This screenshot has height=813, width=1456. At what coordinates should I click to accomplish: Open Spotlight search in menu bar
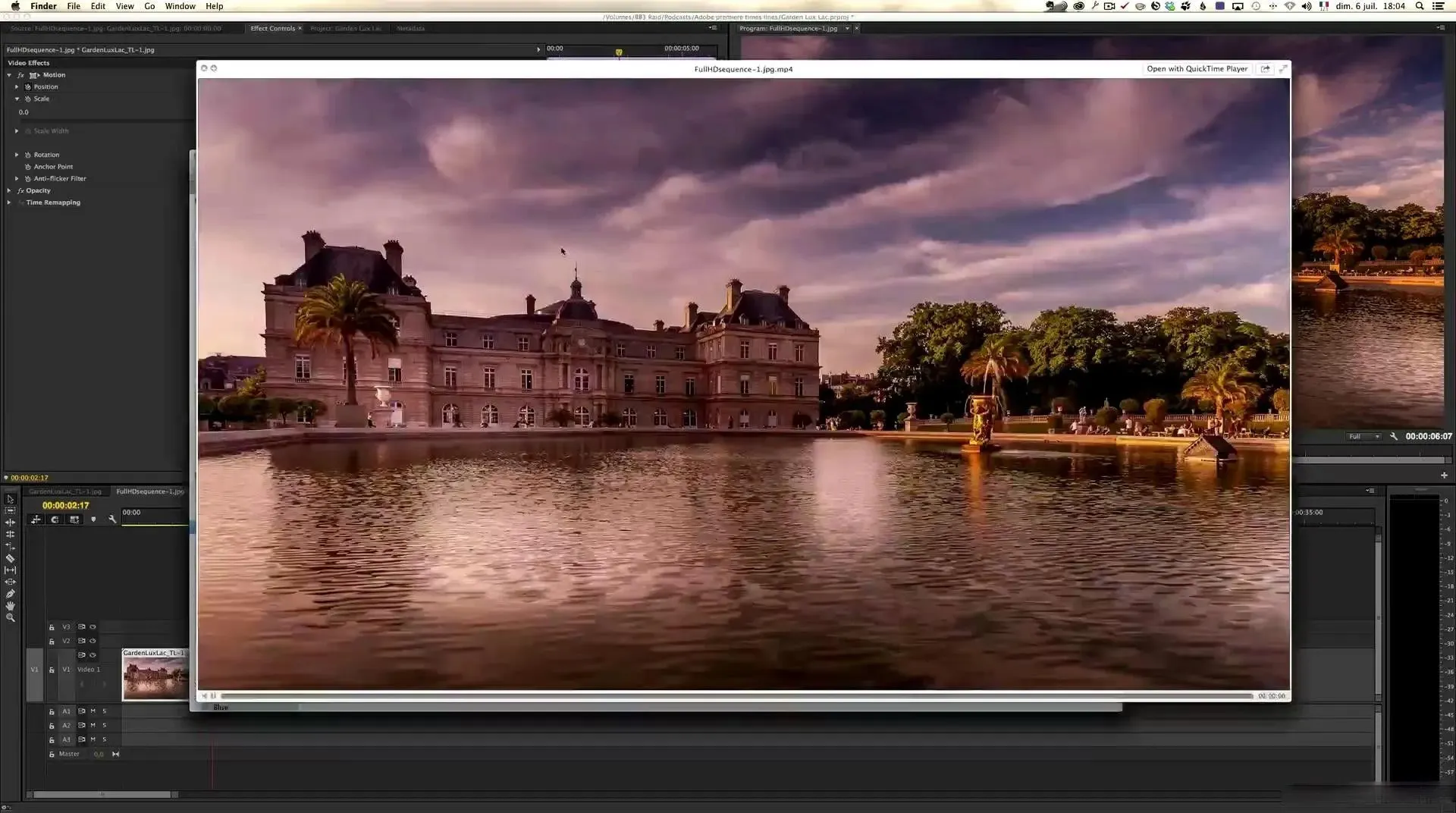click(1420, 6)
